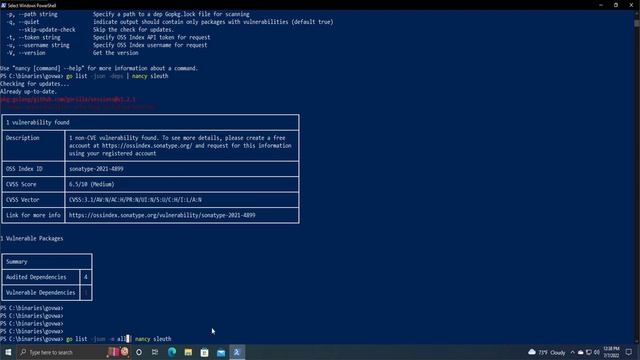Close the Windows PowerShell window

pyautogui.click(x=631, y=5)
